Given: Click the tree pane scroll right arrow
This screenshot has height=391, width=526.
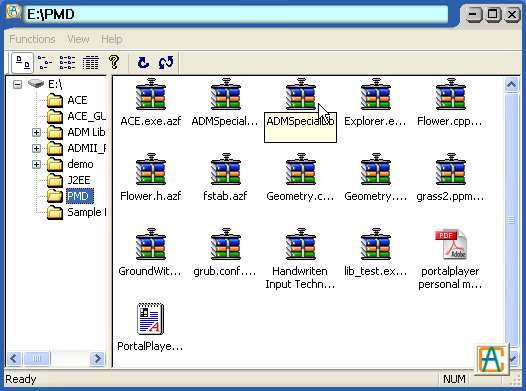Looking at the screenshot, I should click(97, 358).
